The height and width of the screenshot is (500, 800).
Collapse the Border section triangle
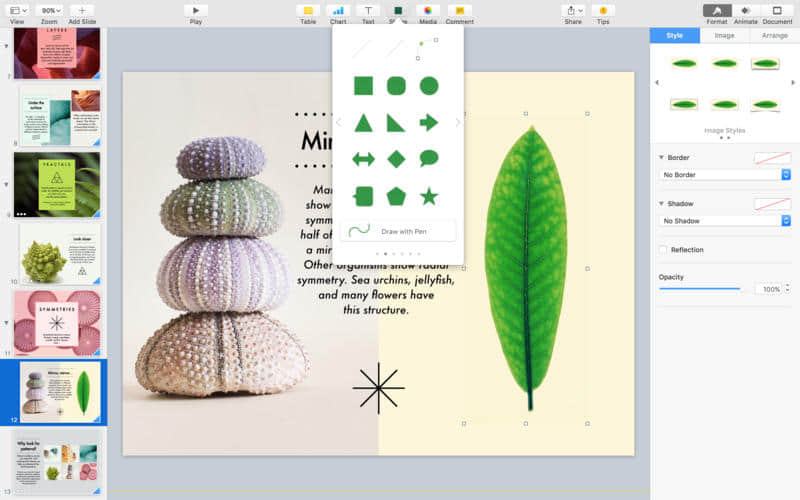661,158
